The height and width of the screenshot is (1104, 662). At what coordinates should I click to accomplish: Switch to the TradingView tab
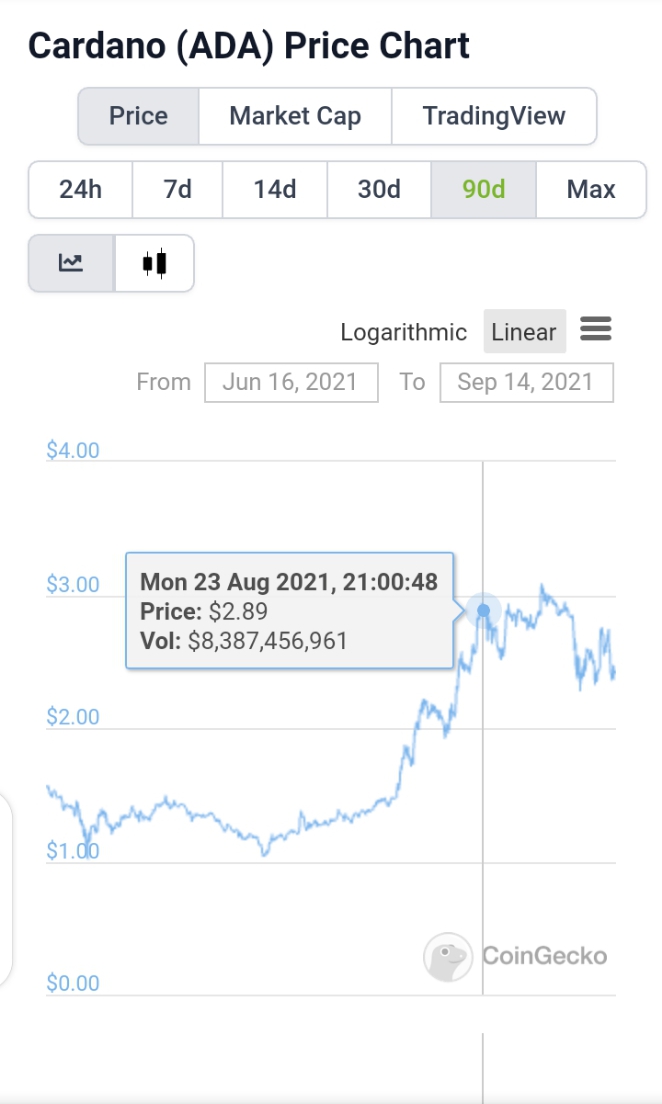494,116
